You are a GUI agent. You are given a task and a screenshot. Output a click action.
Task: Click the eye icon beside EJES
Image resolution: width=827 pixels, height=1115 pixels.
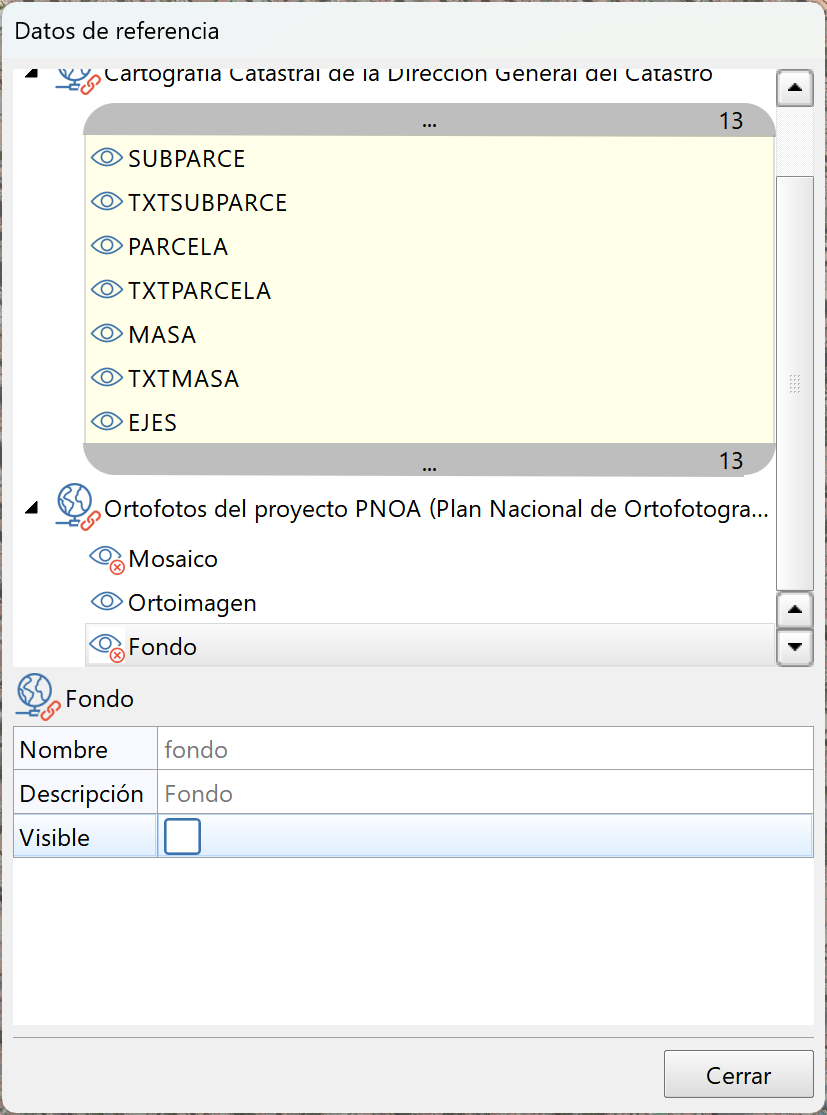tap(107, 421)
